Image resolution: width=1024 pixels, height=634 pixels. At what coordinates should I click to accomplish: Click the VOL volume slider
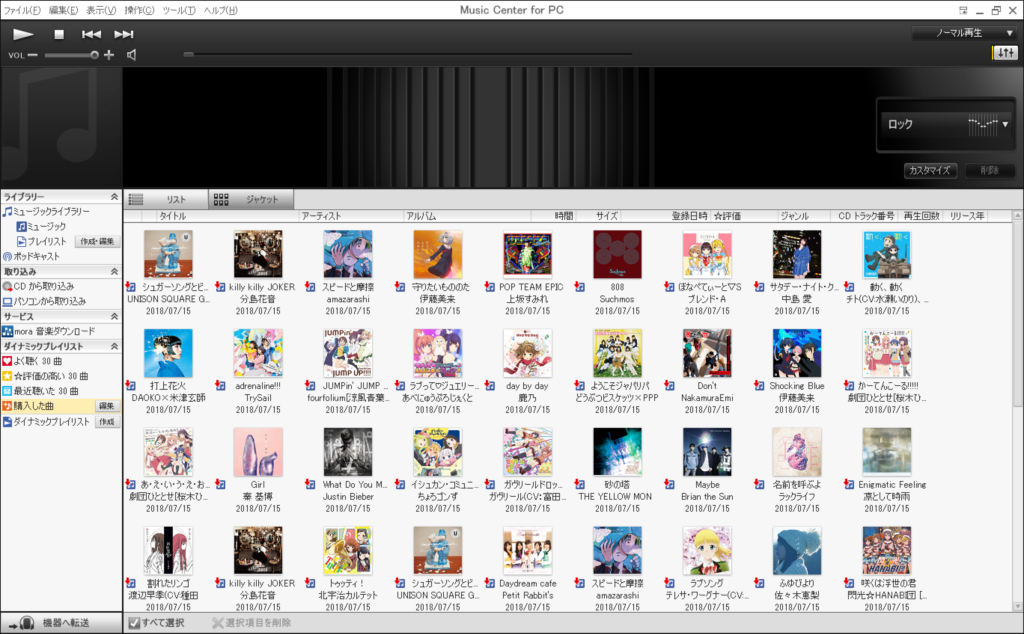[x=72, y=55]
